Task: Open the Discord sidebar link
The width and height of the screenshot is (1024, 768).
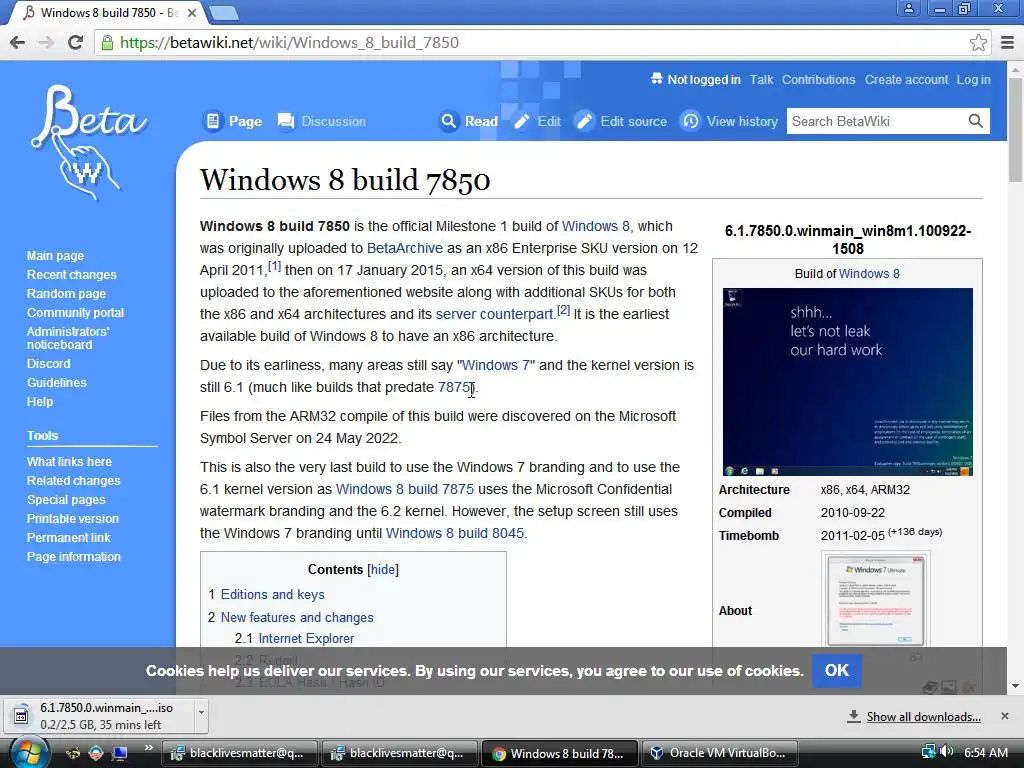Action: pyautogui.click(x=48, y=363)
